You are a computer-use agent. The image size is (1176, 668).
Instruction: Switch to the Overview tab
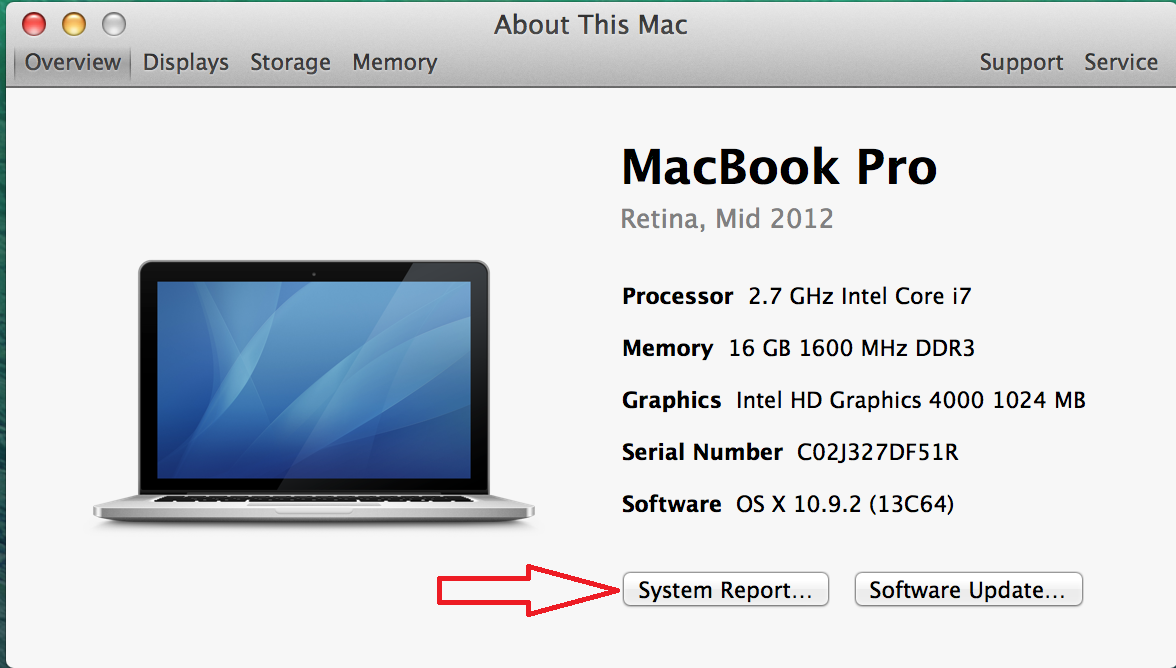(72, 62)
